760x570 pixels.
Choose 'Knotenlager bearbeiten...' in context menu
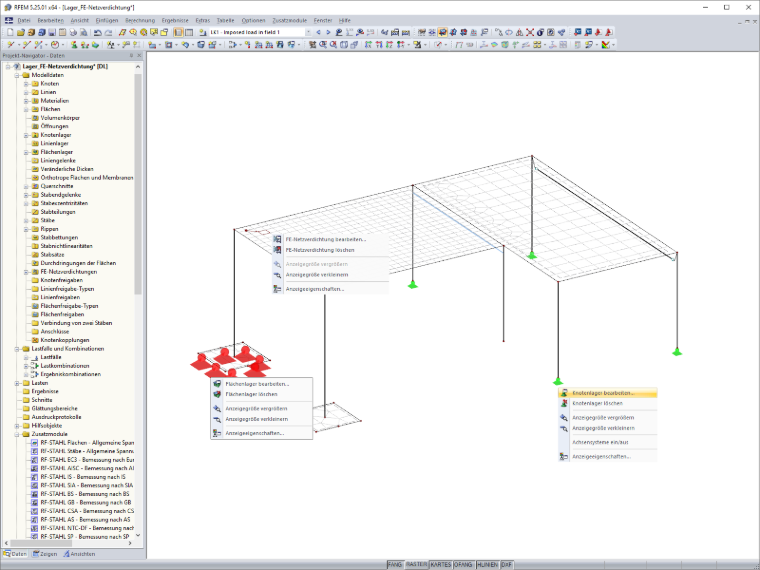pos(608,393)
